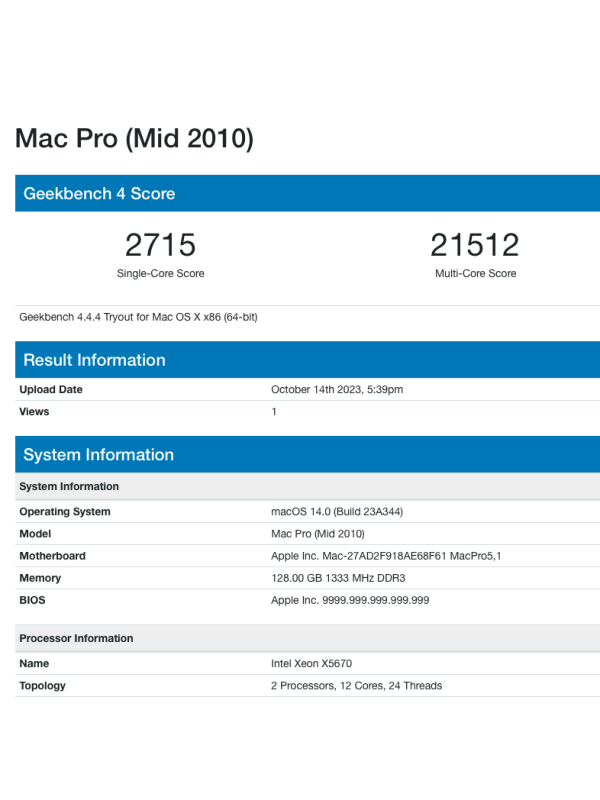Click the 128.00 GB memory value
Viewport: 600px width, 800px height.
pyautogui.click(x=338, y=578)
